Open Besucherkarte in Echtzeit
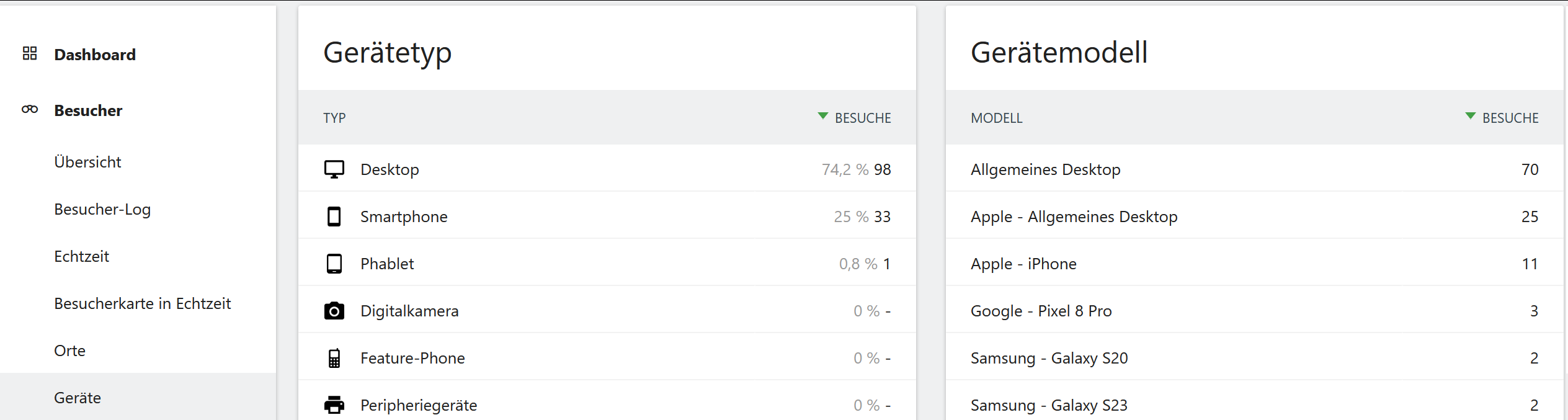The width and height of the screenshot is (1568, 420). pyautogui.click(x=142, y=303)
